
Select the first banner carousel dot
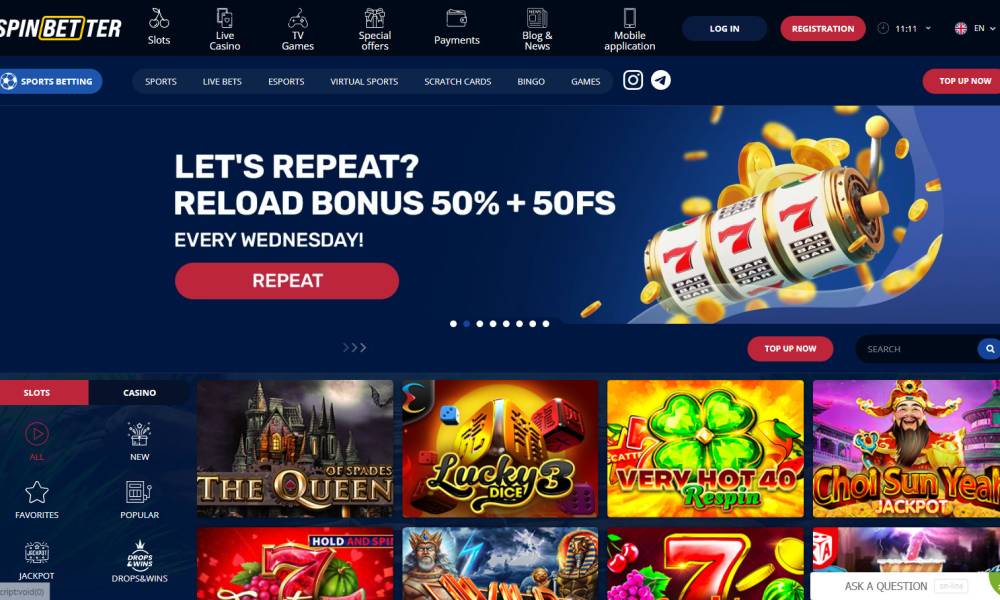[453, 324]
